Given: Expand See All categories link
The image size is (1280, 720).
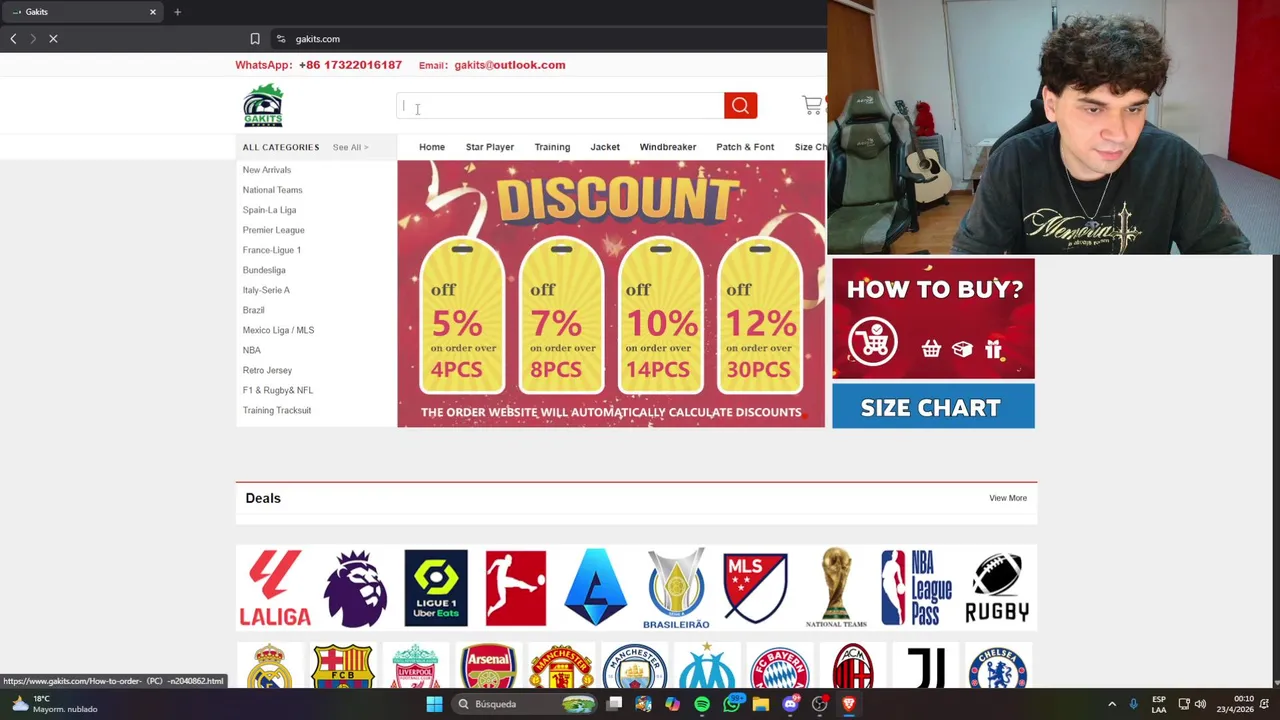Looking at the screenshot, I should pos(350,147).
